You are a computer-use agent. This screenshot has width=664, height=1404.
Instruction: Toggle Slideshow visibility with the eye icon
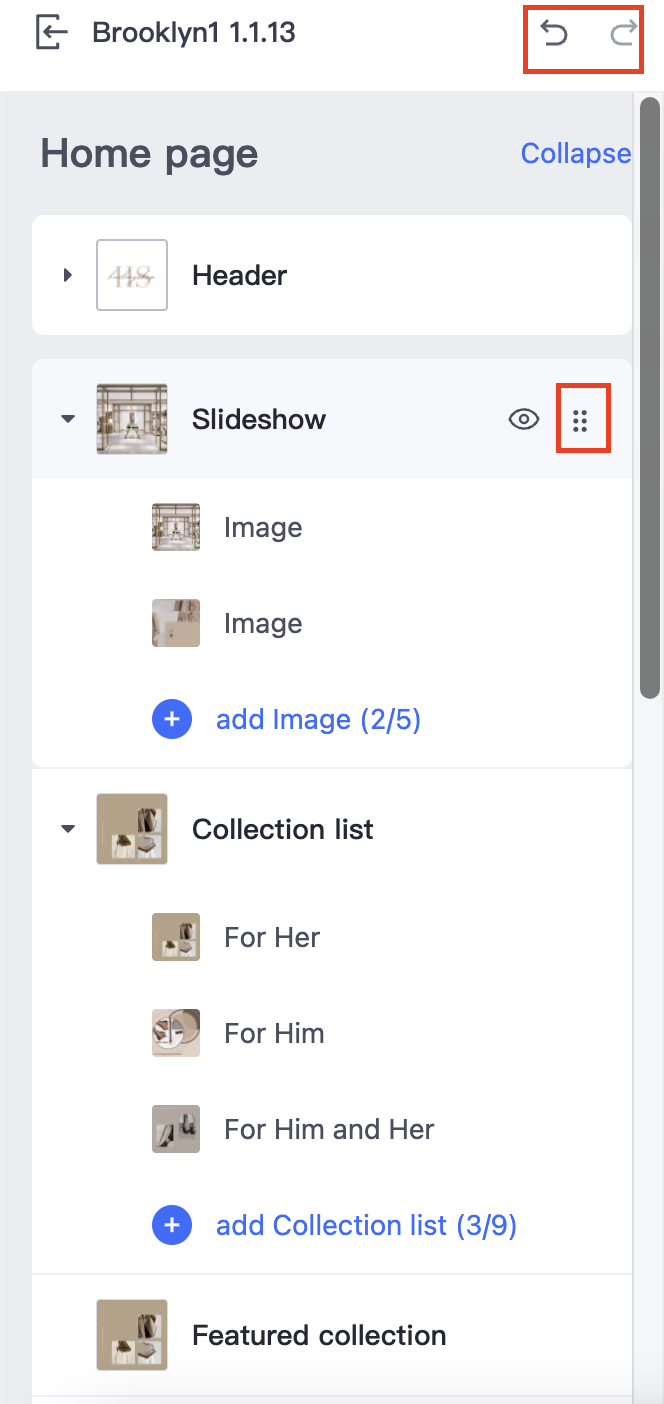[x=524, y=420]
